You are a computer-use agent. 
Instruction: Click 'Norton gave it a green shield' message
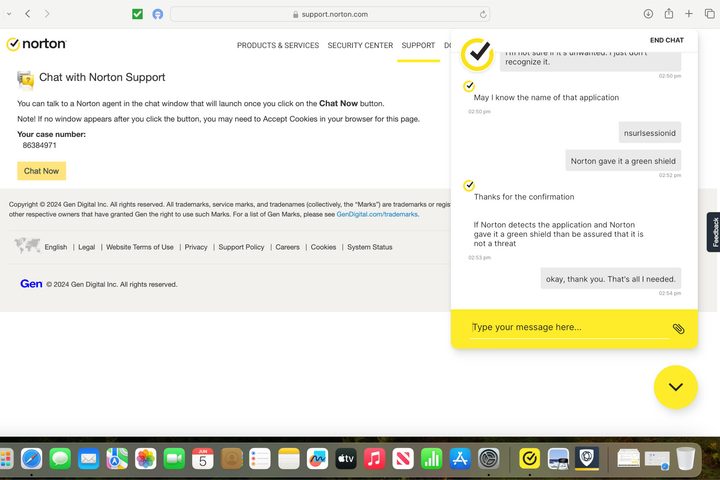(x=623, y=161)
